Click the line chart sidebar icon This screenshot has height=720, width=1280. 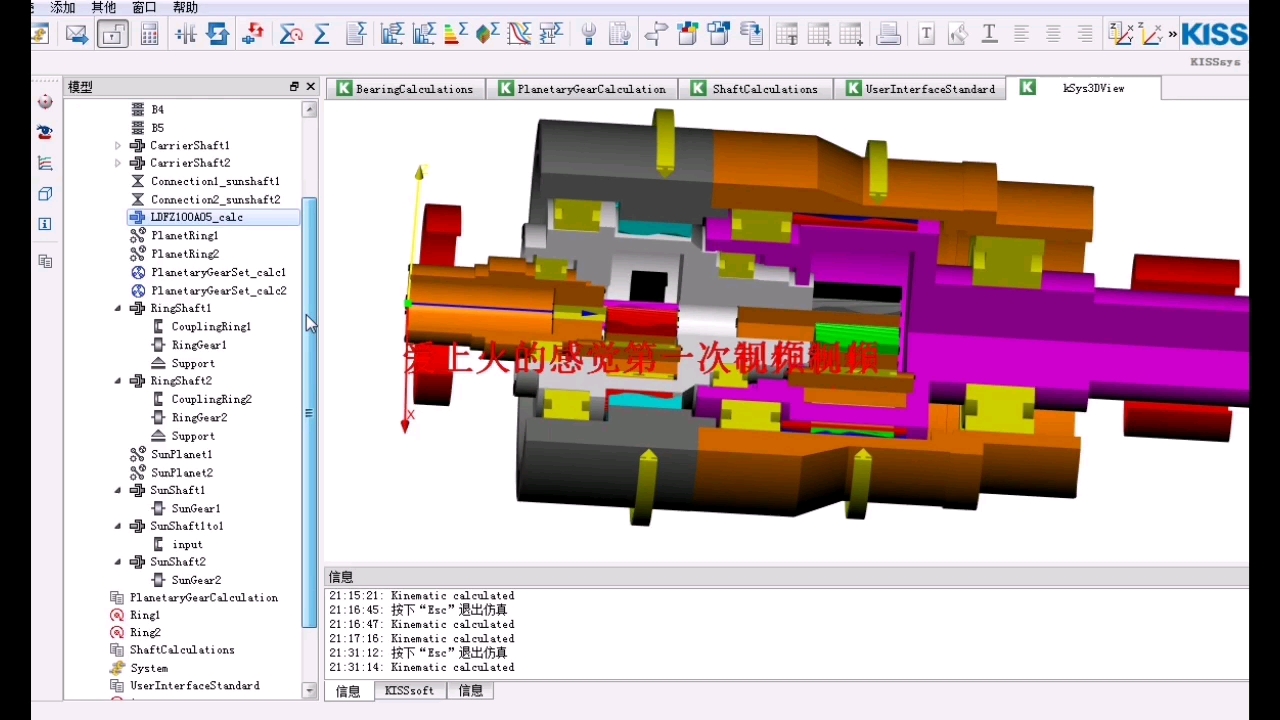point(45,163)
